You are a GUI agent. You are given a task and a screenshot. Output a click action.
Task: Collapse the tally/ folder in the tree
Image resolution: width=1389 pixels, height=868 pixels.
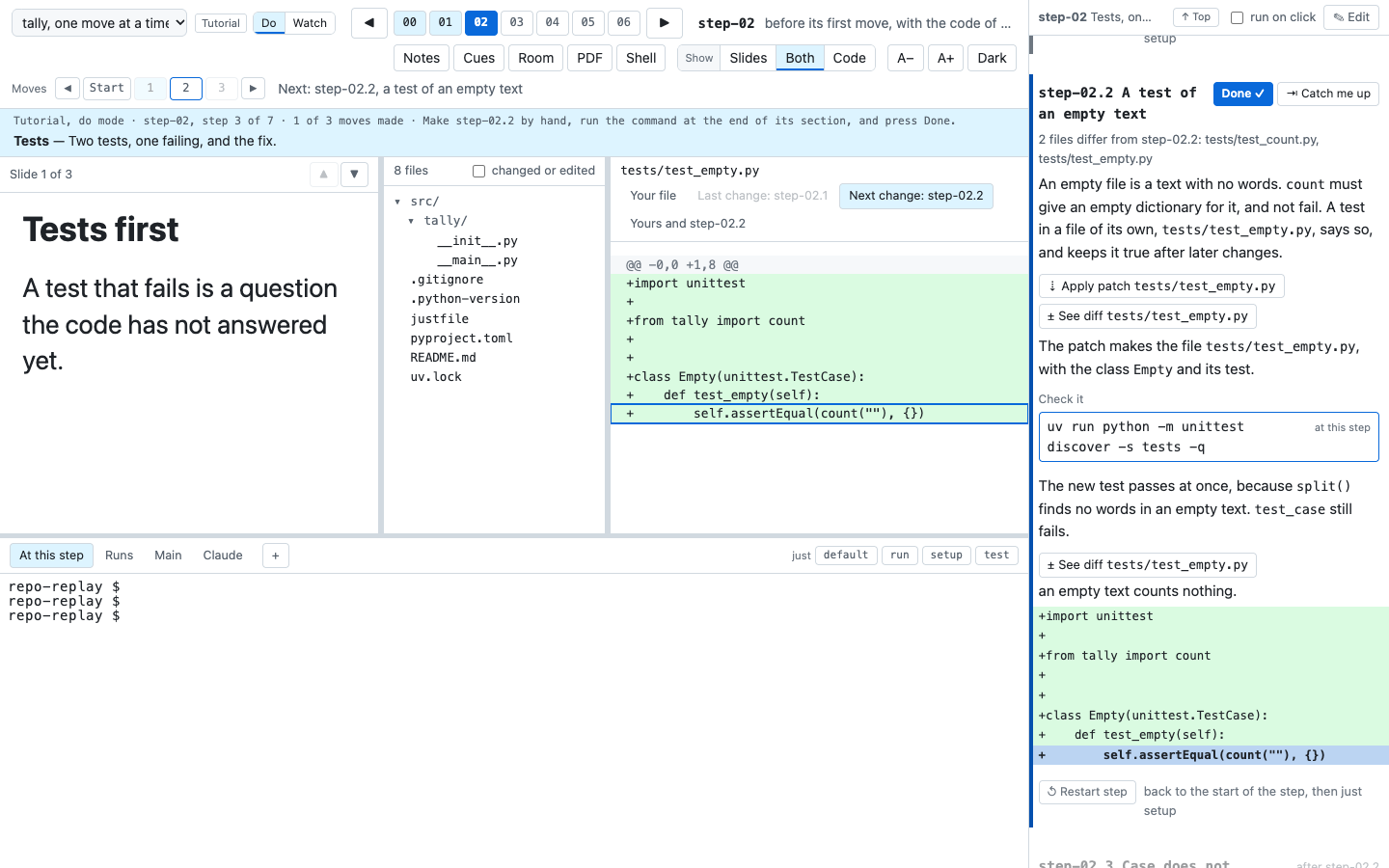tap(411, 221)
